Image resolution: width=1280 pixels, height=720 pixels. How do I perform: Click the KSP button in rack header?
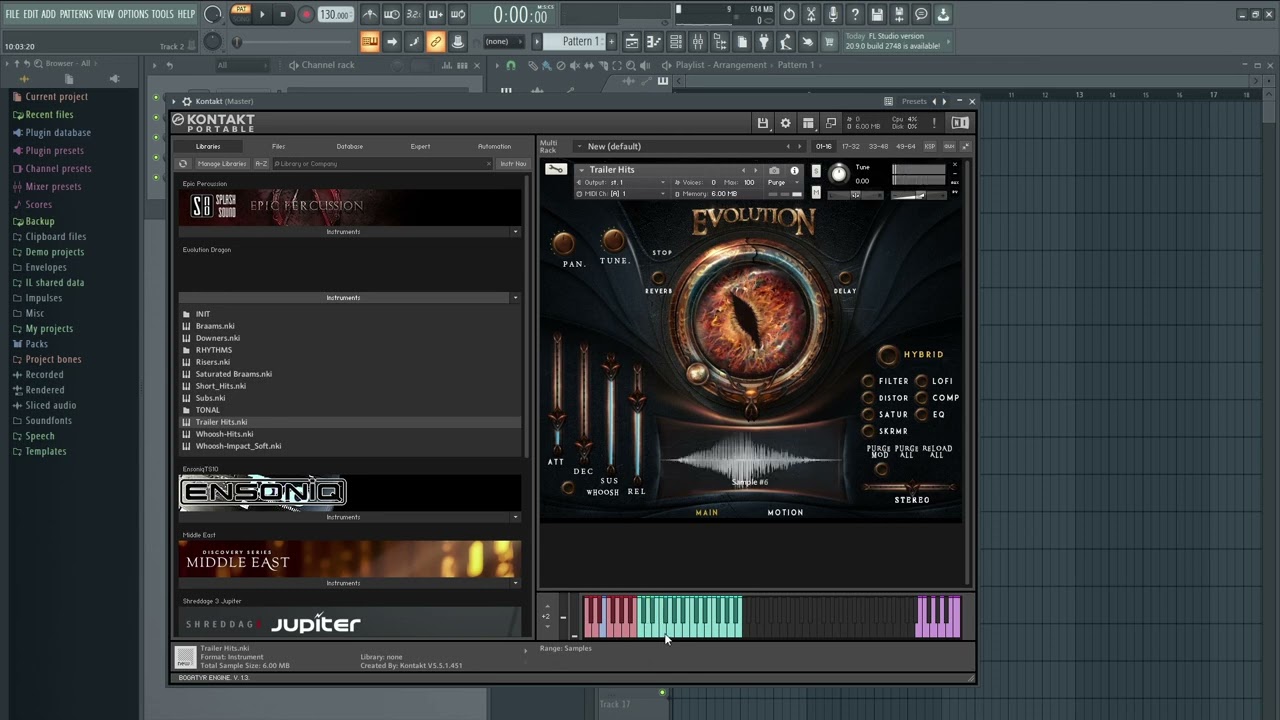click(x=930, y=146)
